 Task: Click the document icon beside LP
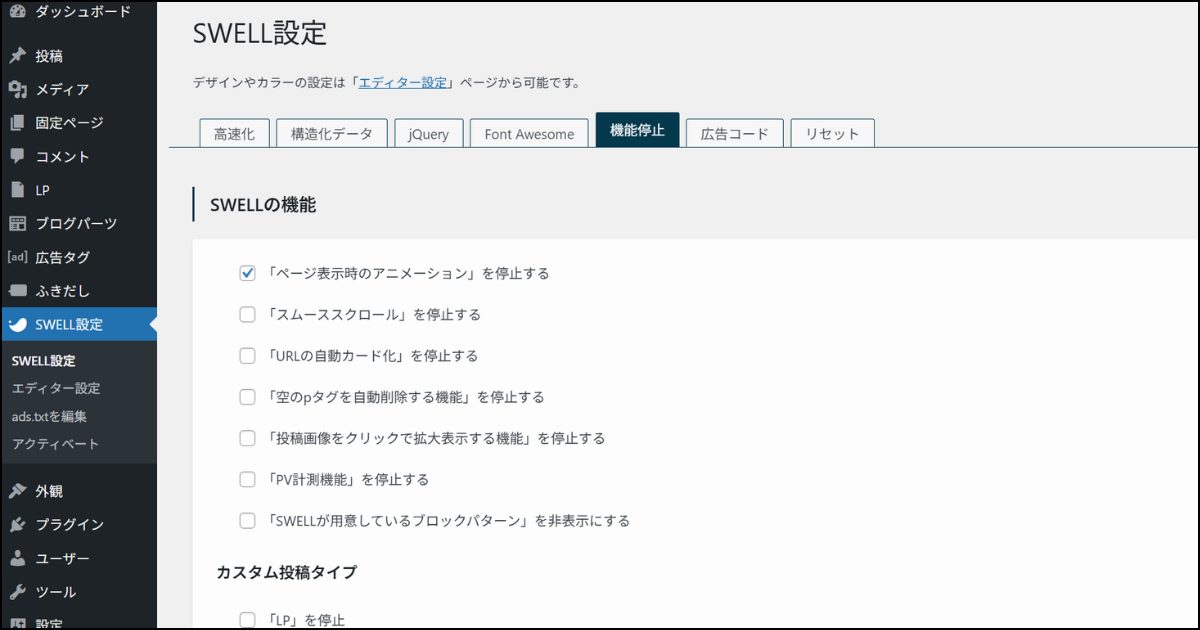pos(17,190)
